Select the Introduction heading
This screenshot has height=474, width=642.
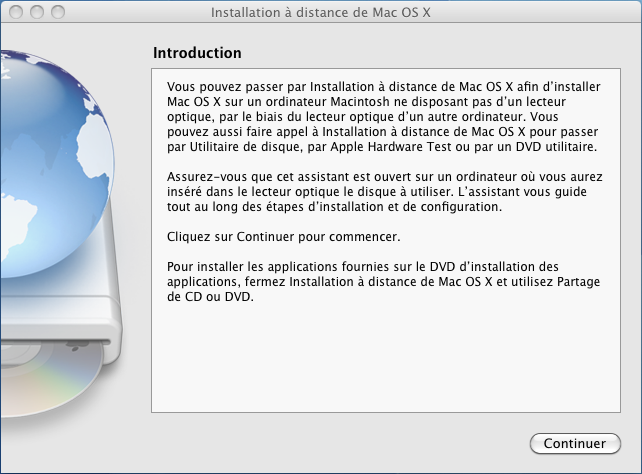pyautogui.click(x=197, y=53)
